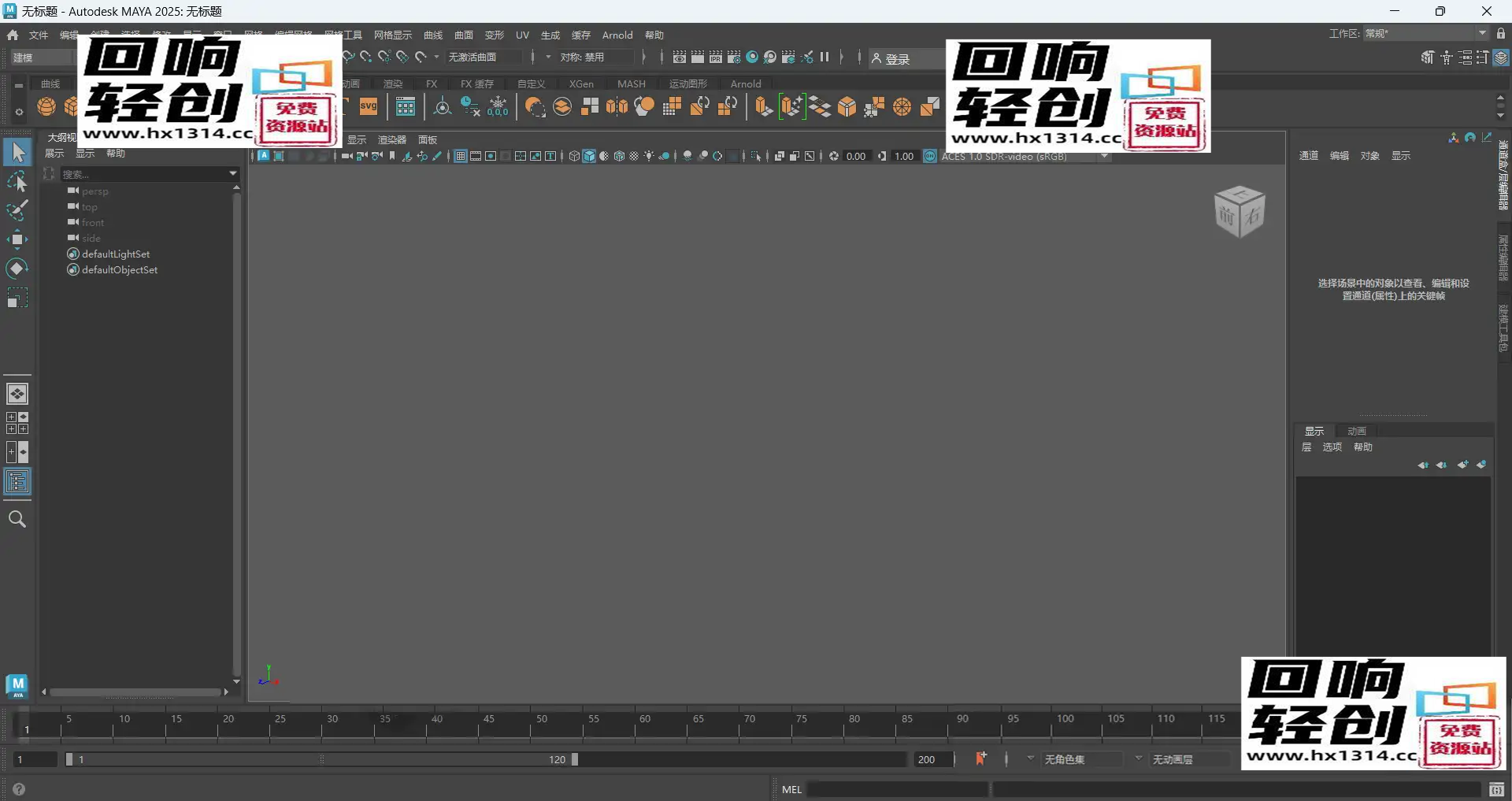Open the workspace dropdown showing 常规*

point(1426,33)
